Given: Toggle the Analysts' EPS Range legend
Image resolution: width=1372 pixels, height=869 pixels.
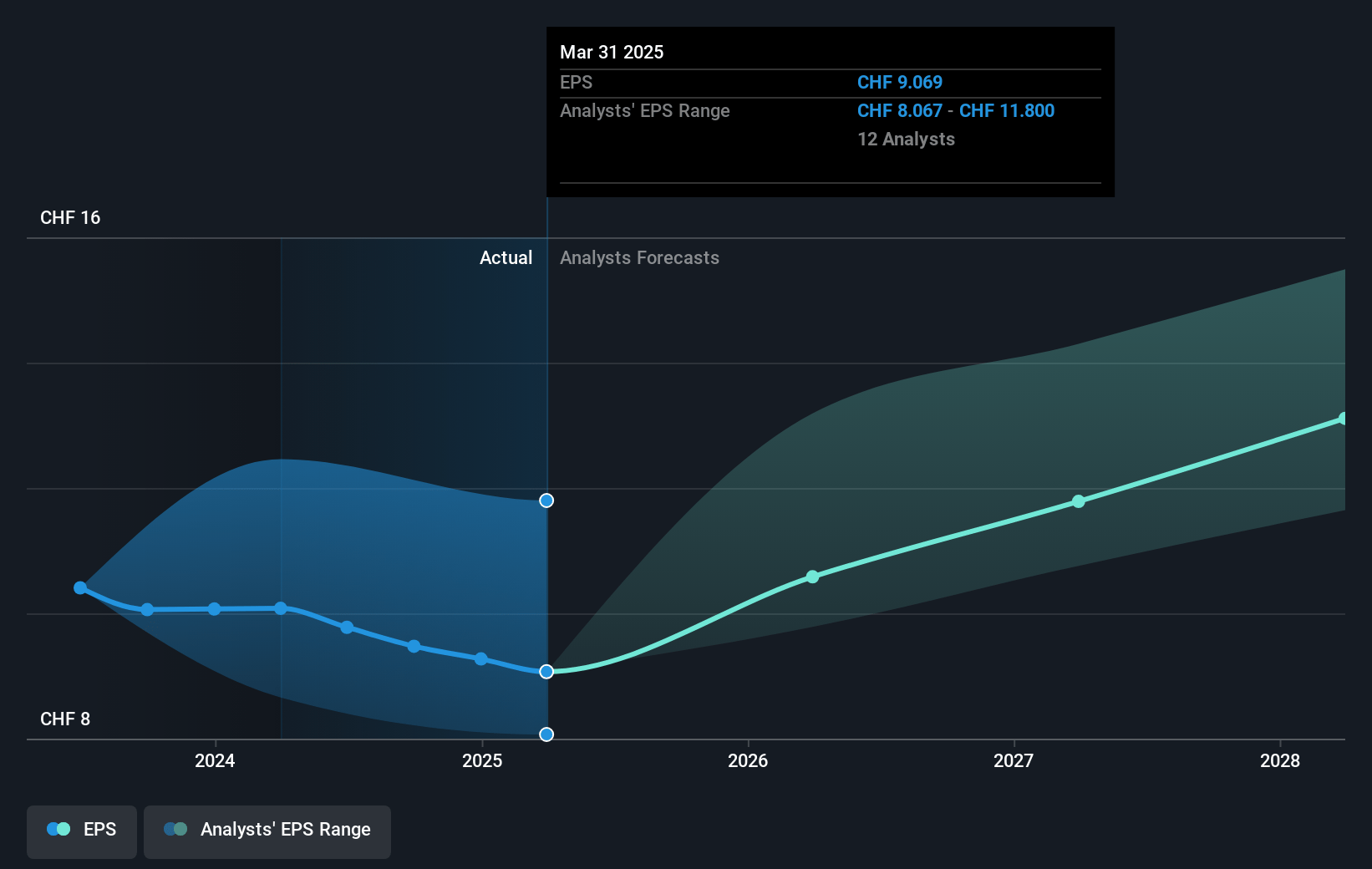Looking at the screenshot, I should (x=267, y=831).
